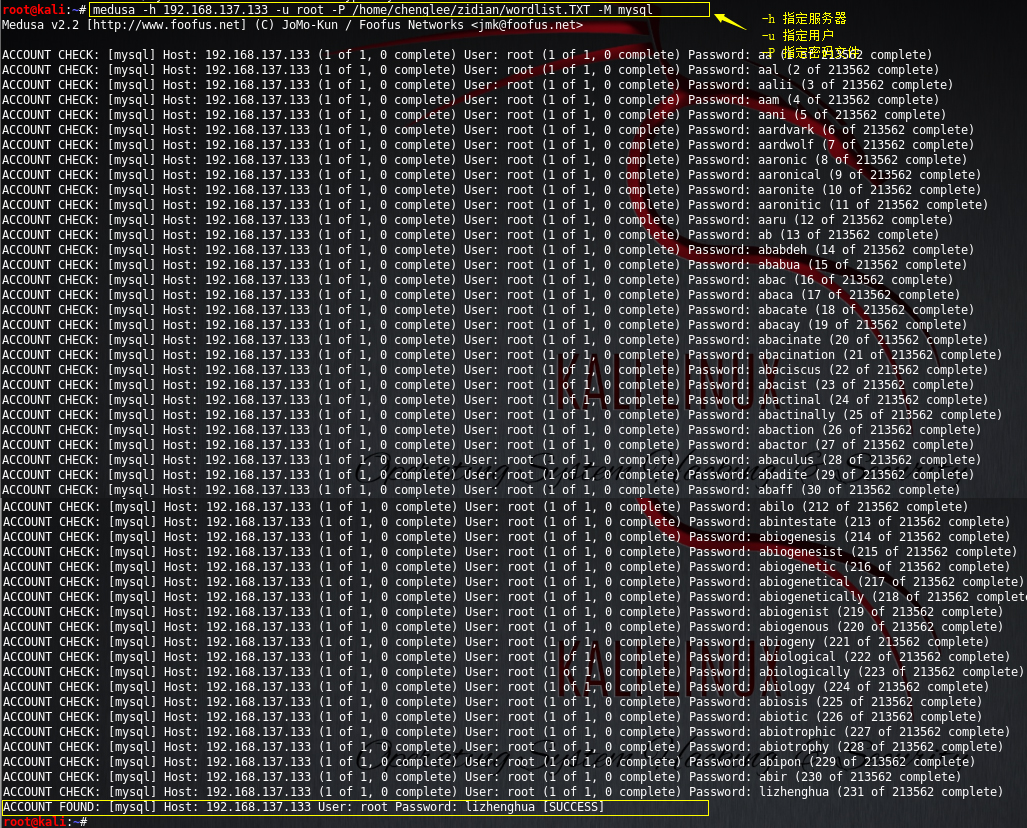Click the password 'abactinally' check line
The width and height of the screenshot is (1027, 828).
(502, 415)
